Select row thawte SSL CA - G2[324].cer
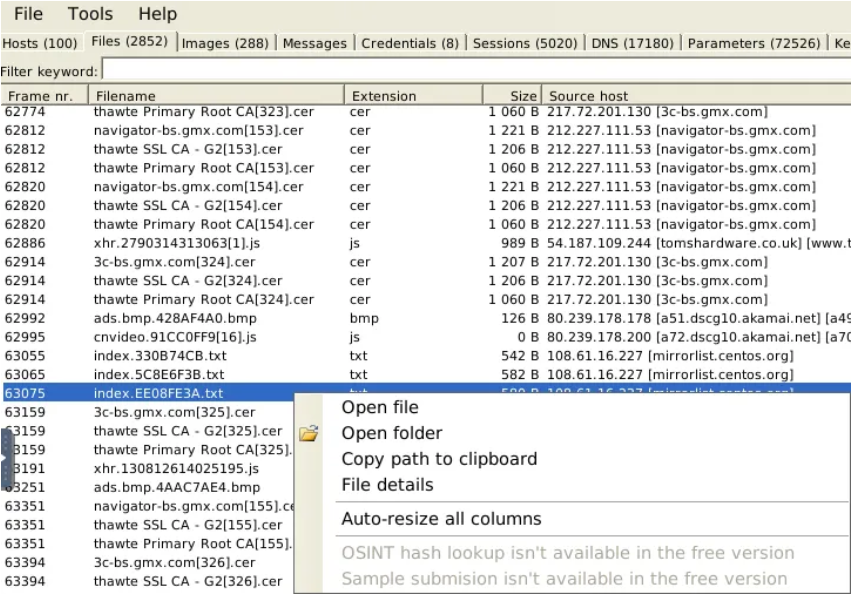The height and width of the screenshot is (594, 851). click(x=426, y=281)
